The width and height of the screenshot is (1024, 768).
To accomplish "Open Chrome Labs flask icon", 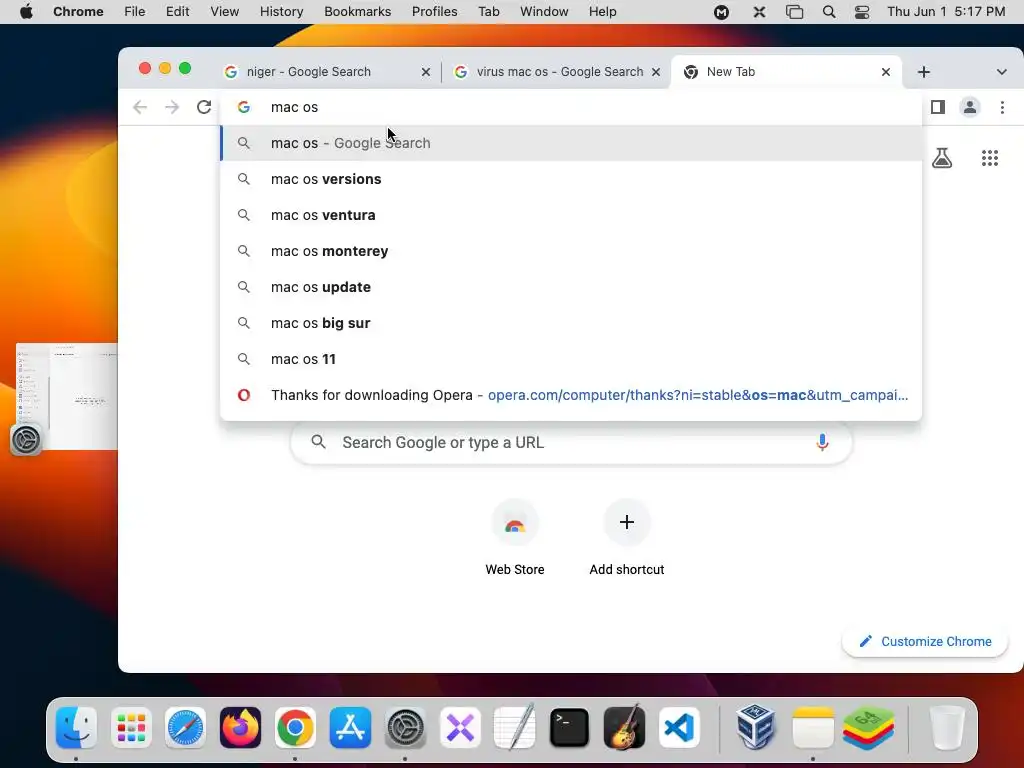I will (x=942, y=158).
